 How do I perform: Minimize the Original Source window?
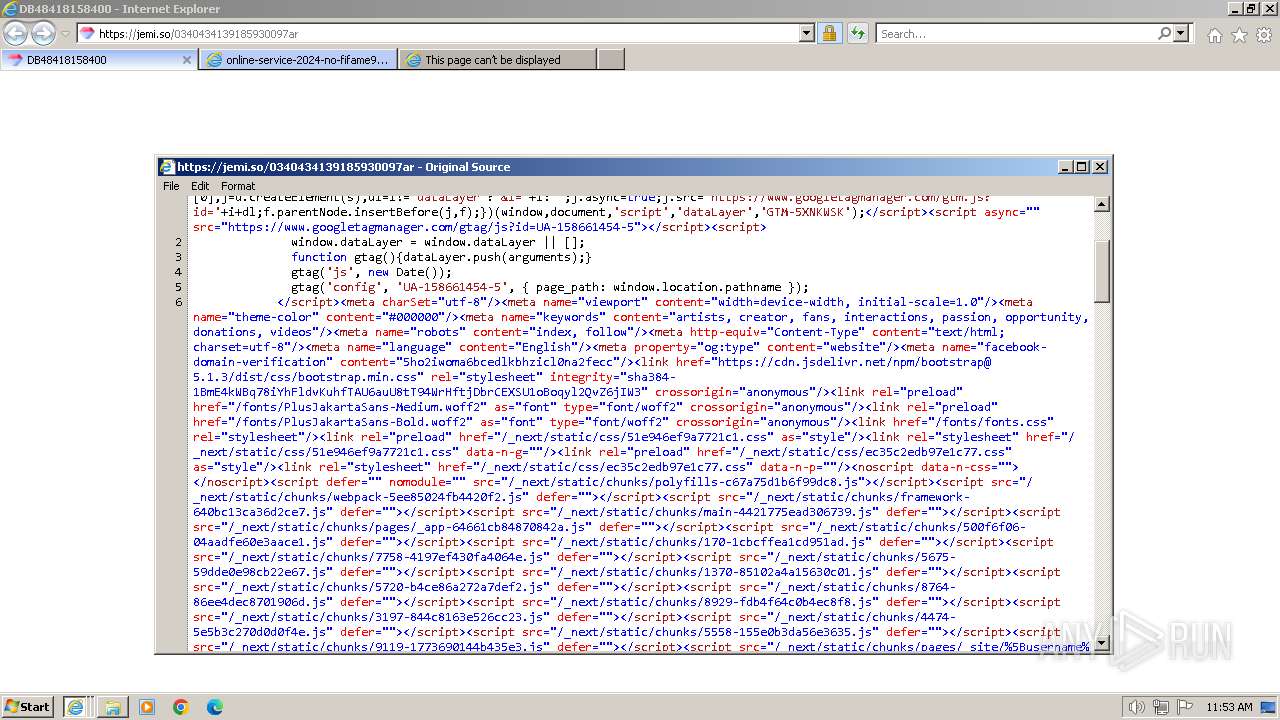tap(1065, 167)
